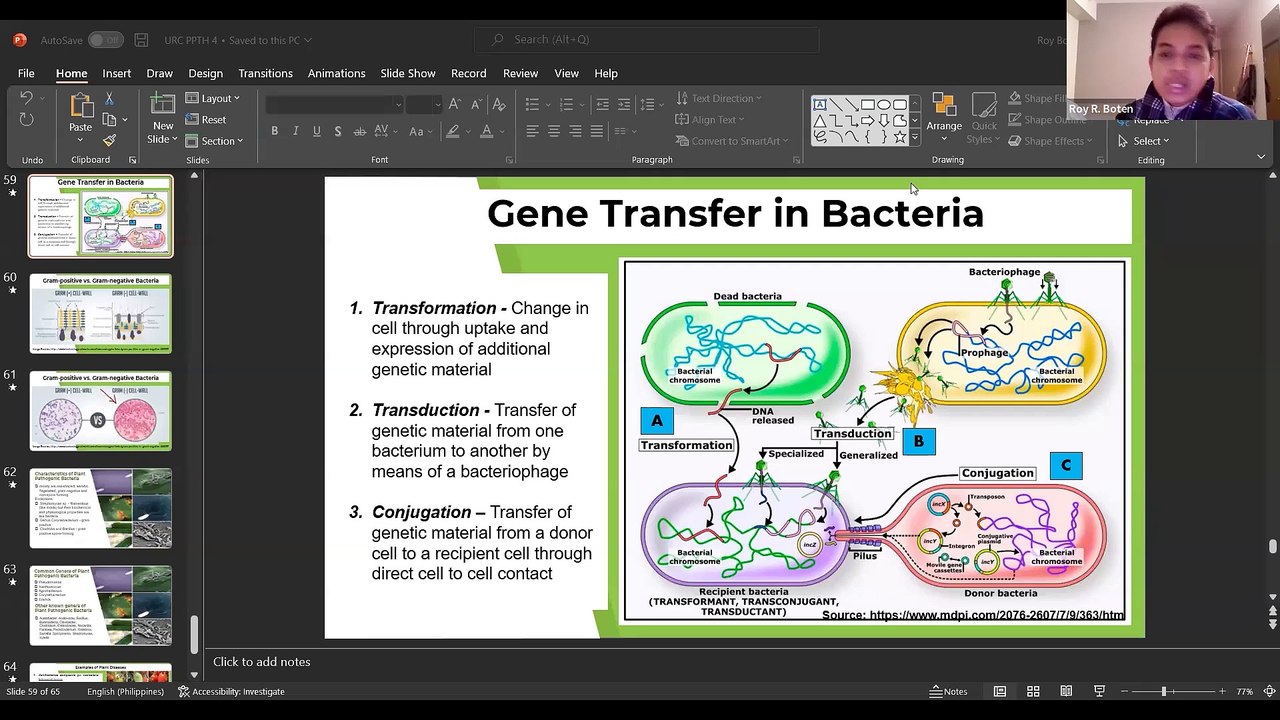Toggle Text Shadow formatting
The width and height of the screenshot is (1280, 720).
337,131
